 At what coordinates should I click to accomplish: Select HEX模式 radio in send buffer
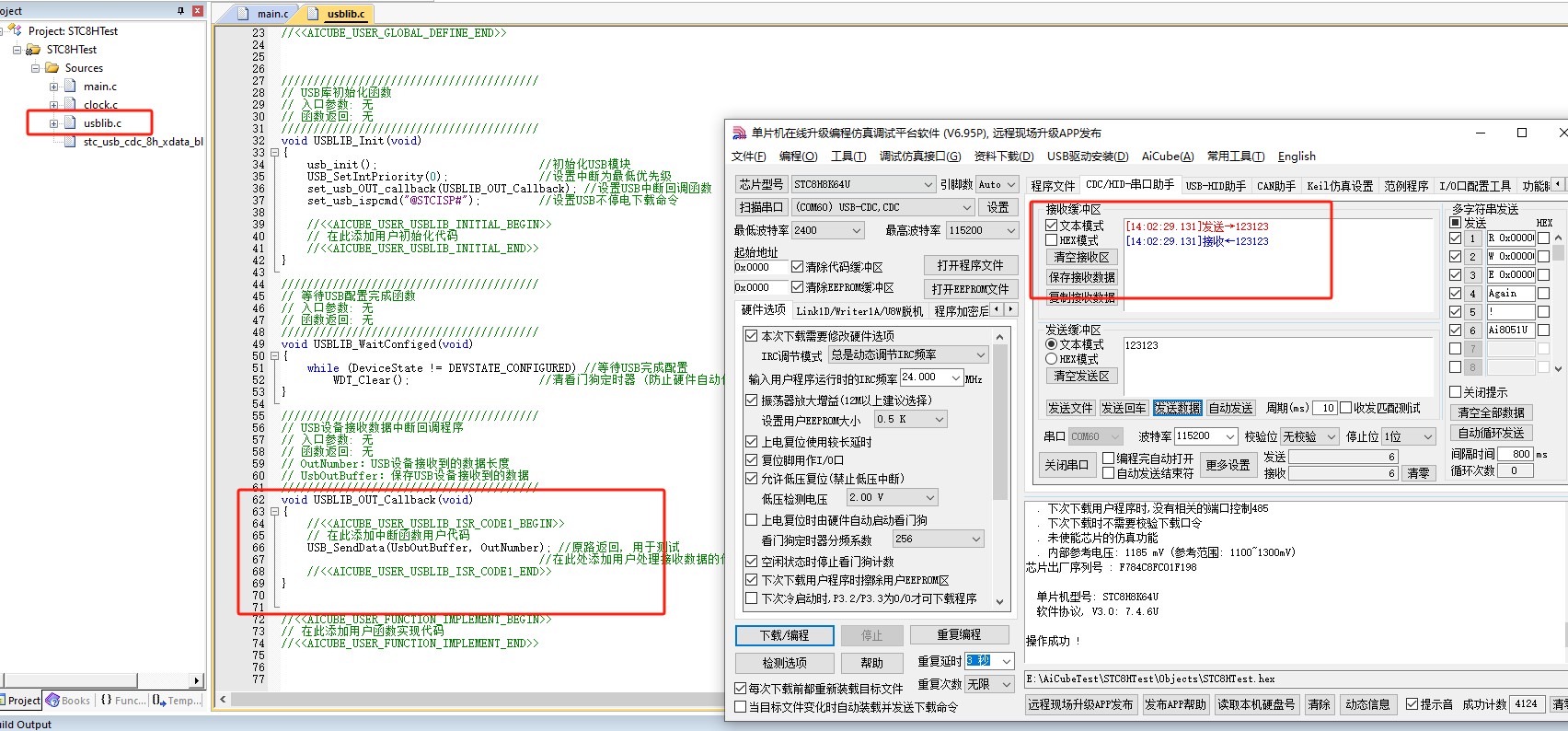click(x=1051, y=359)
